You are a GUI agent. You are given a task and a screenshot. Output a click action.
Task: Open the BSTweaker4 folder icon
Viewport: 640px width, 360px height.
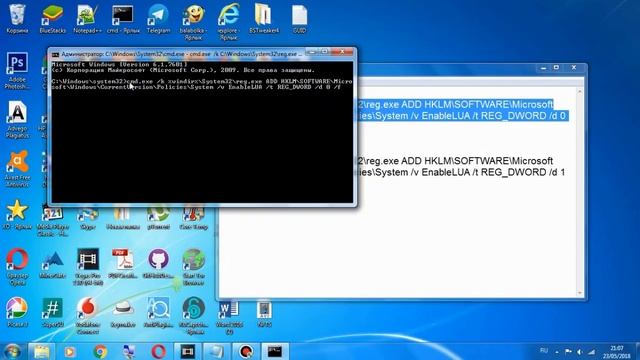coord(264,18)
